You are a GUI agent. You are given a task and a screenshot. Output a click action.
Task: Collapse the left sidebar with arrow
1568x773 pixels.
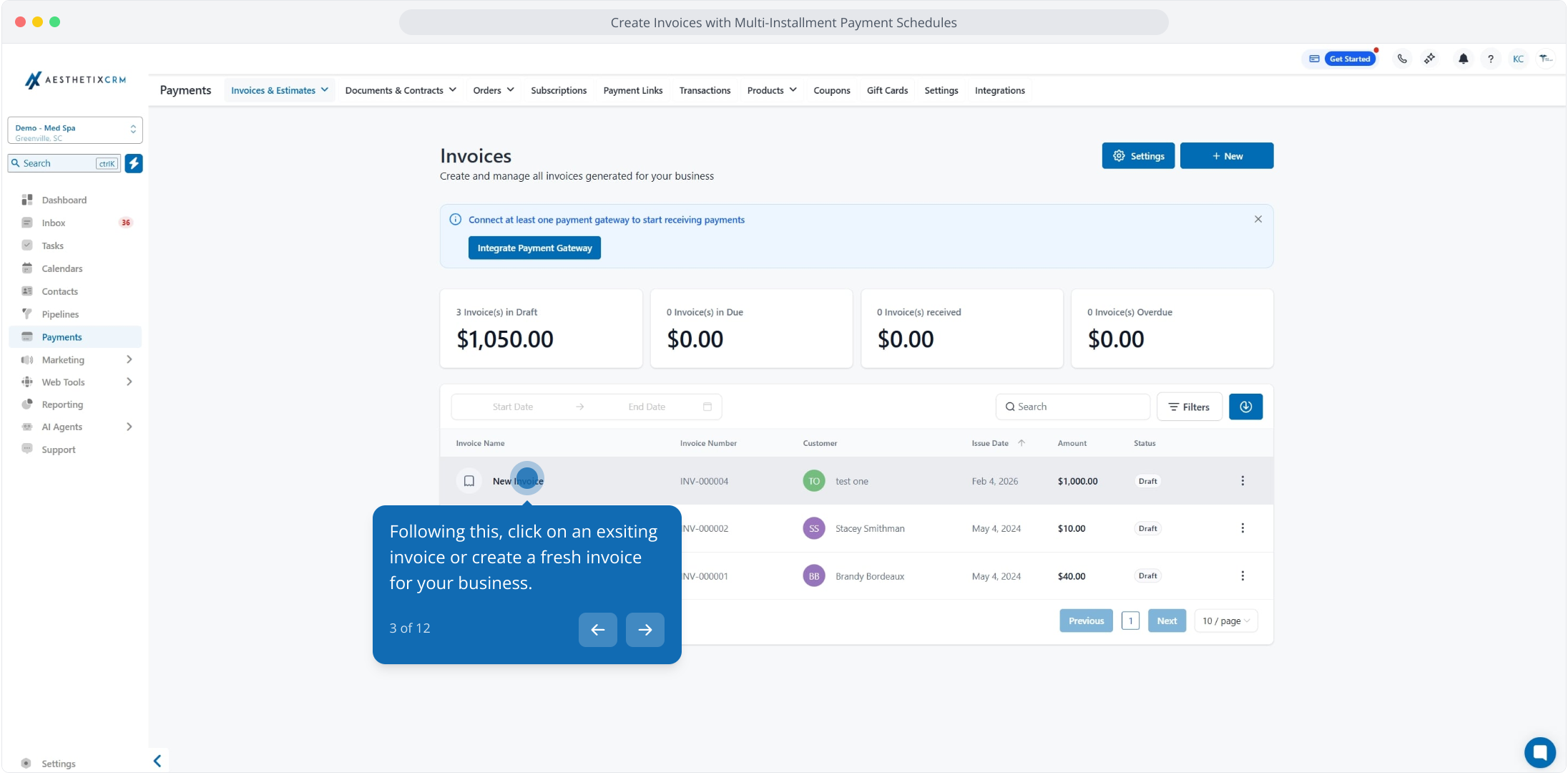157,761
